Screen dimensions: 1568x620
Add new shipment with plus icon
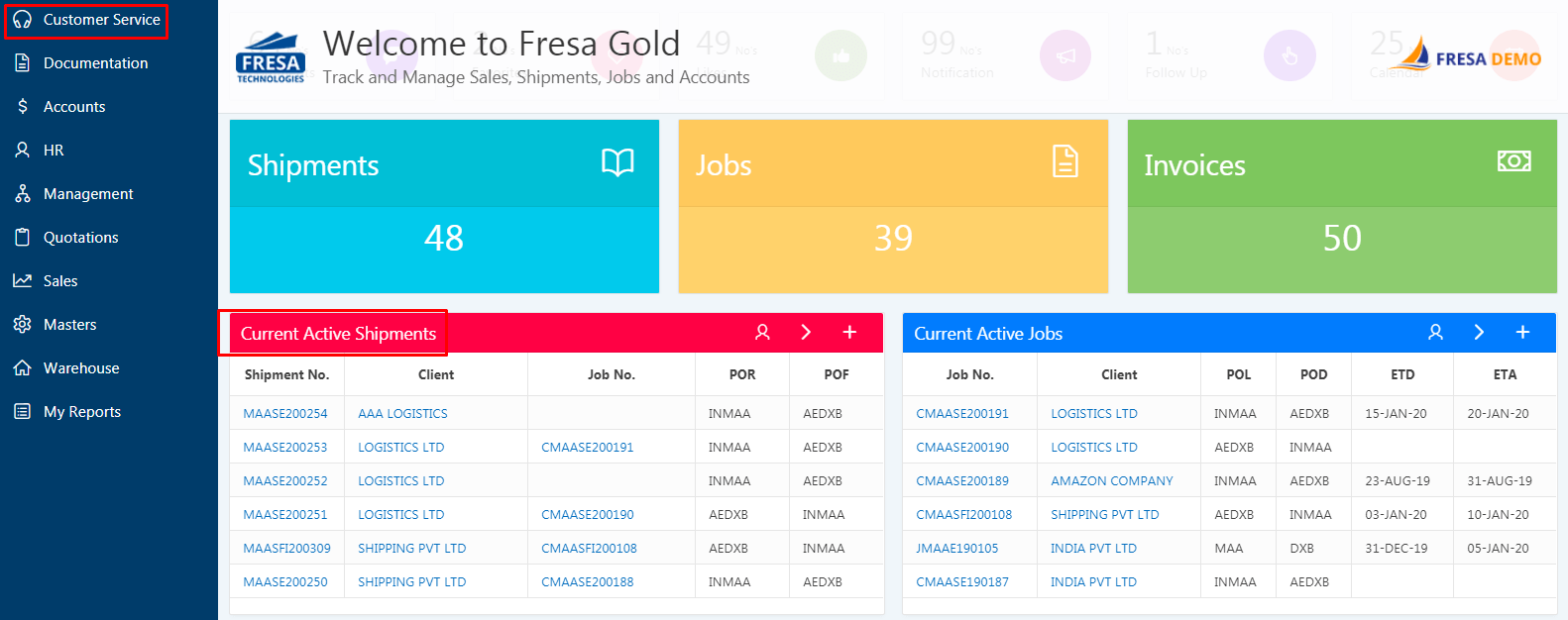point(849,333)
